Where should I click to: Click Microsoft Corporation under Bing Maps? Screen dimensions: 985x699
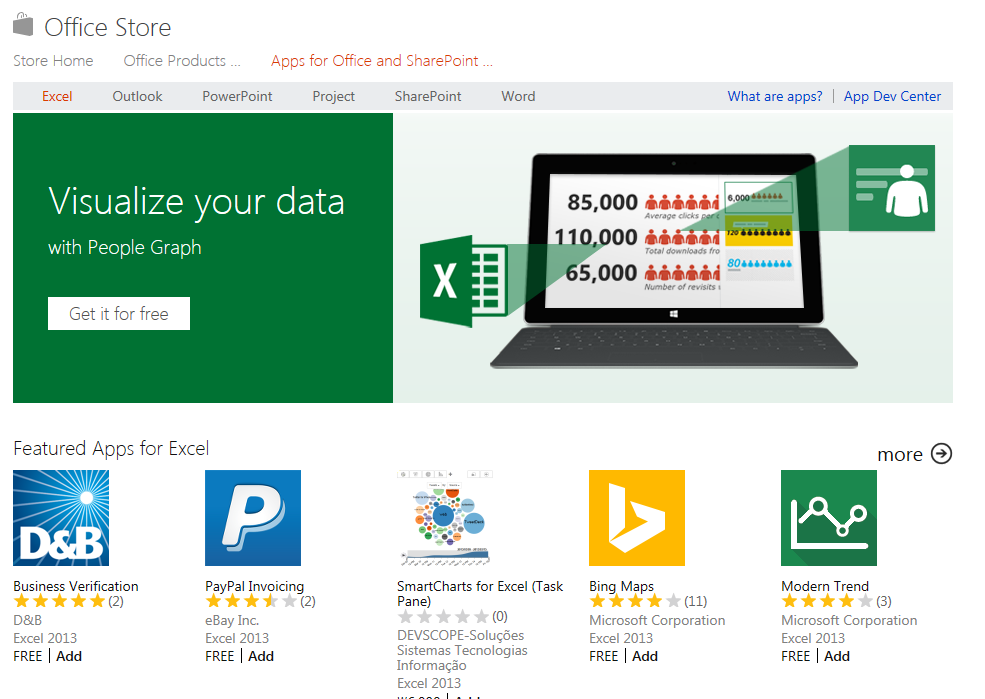tap(657, 620)
